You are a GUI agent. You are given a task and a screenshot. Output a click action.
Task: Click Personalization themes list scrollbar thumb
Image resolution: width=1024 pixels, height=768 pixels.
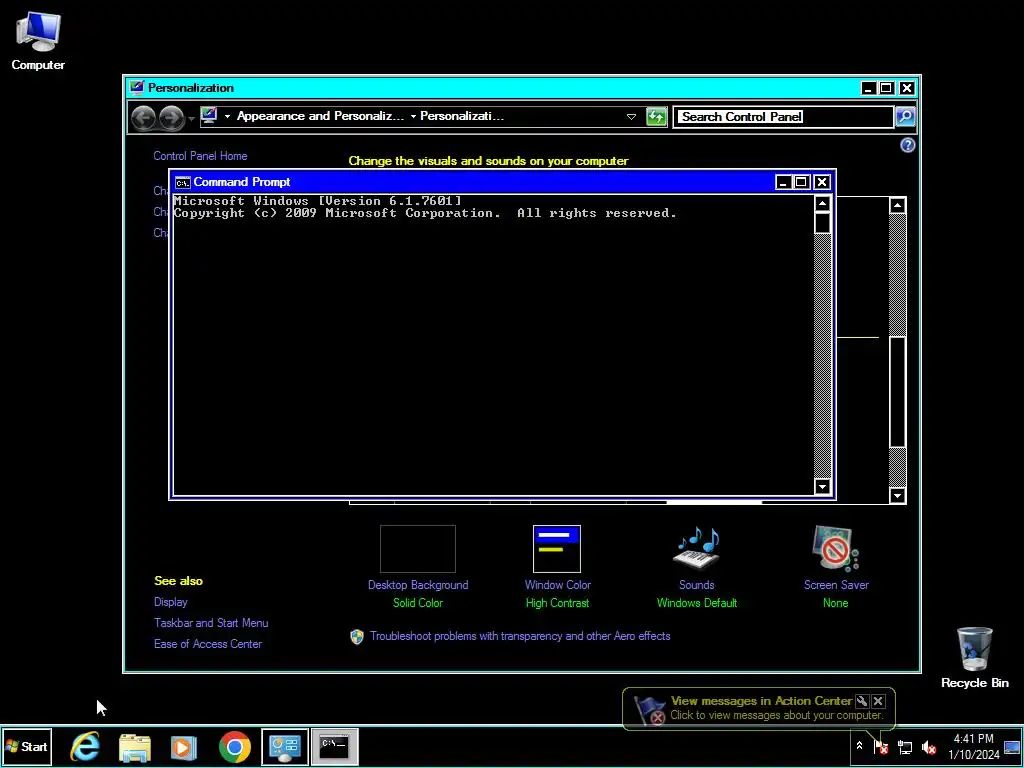pyautogui.click(x=897, y=392)
